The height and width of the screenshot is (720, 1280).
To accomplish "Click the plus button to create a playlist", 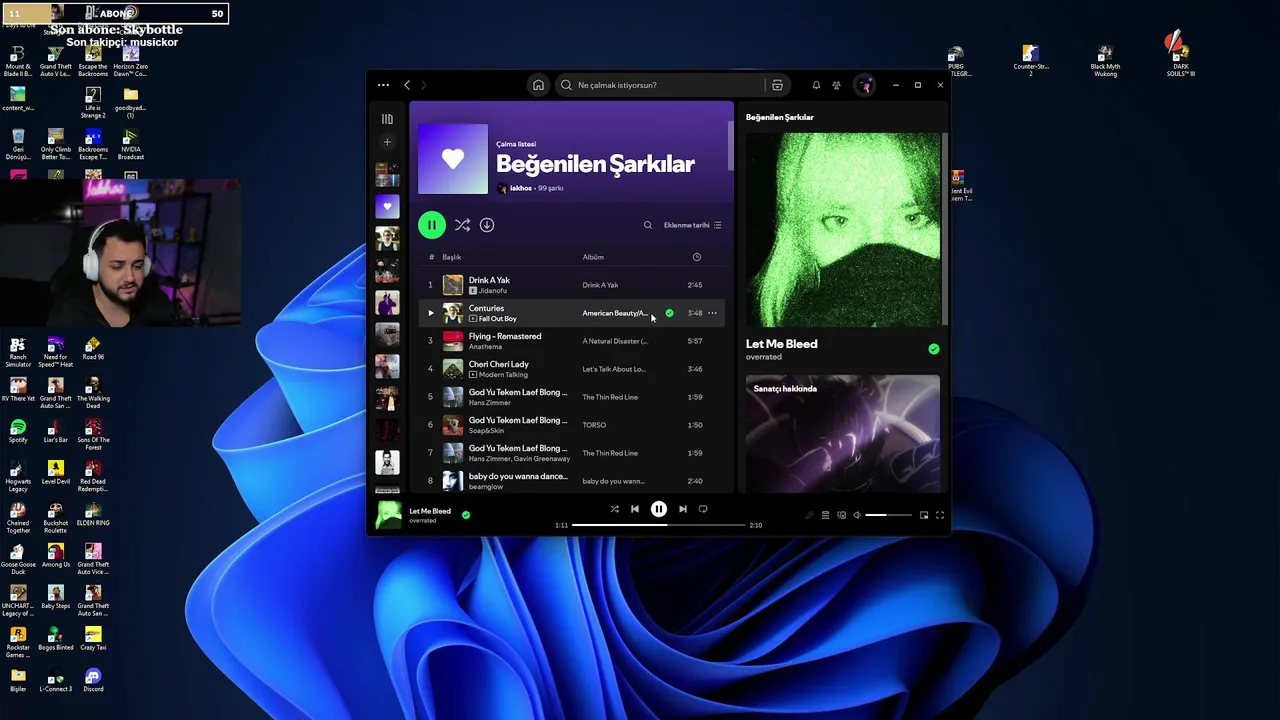I will click(387, 142).
